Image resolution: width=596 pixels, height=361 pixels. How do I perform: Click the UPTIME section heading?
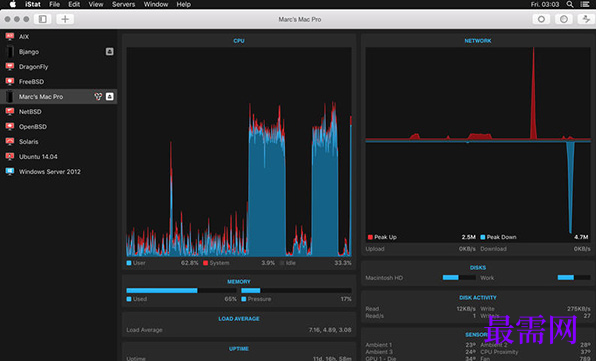pyautogui.click(x=239, y=348)
